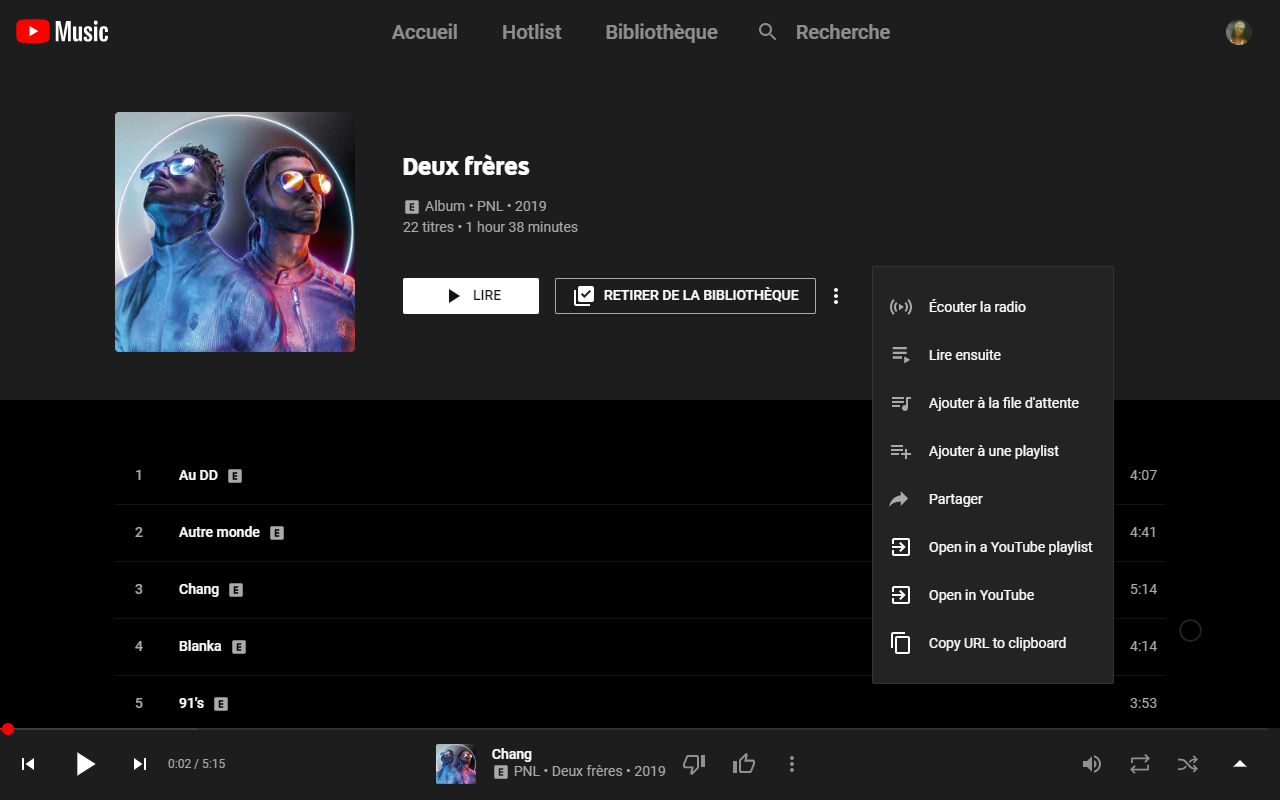This screenshot has height=800, width=1280.
Task: Choose Ajouter à une playlist
Action: [992, 451]
